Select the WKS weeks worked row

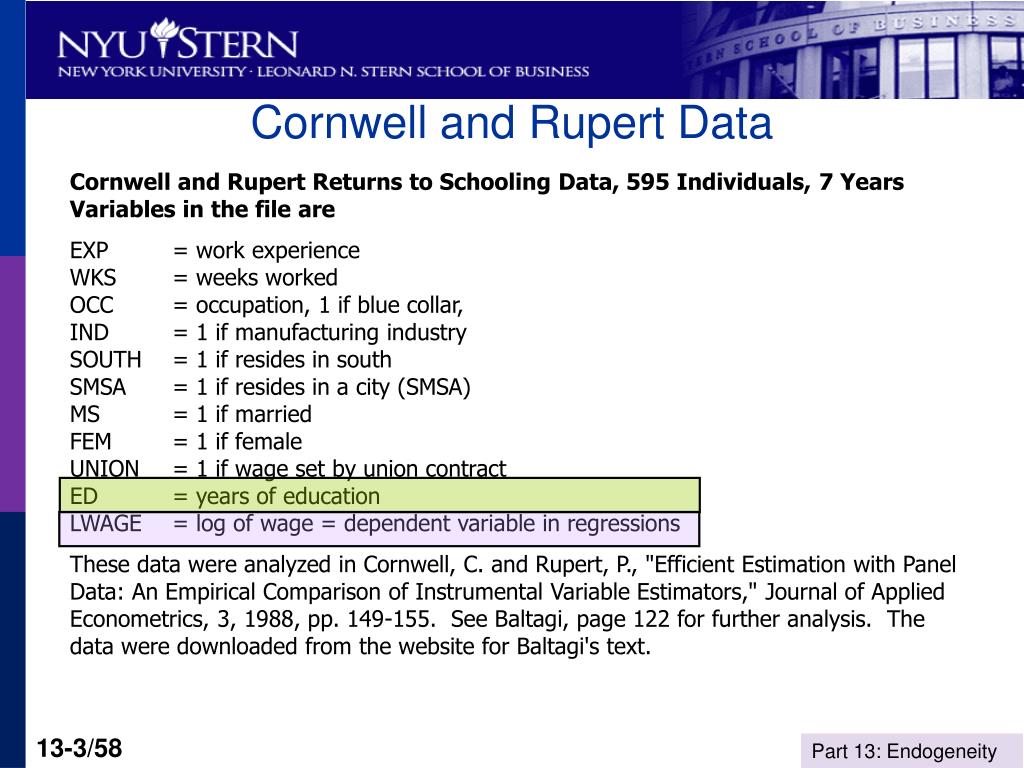point(204,278)
